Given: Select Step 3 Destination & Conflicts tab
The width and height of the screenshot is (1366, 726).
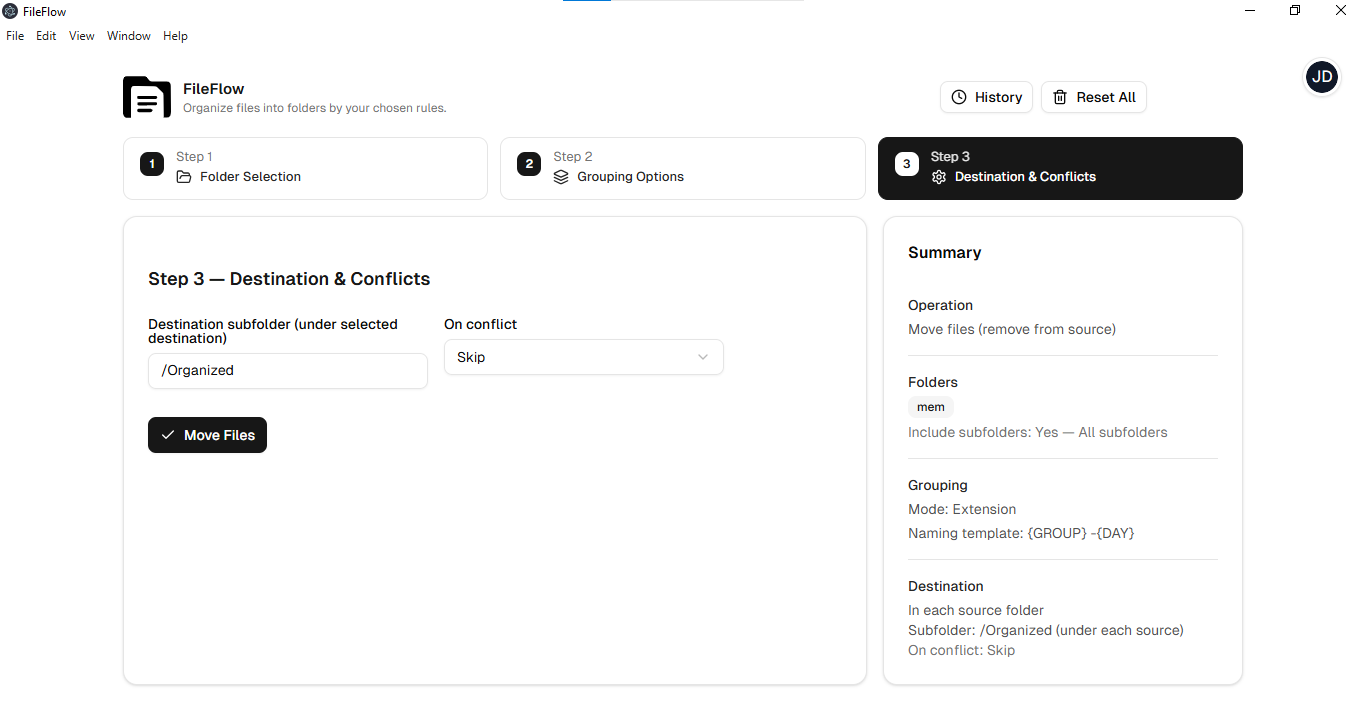Looking at the screenshot, I should [1060, 168].
